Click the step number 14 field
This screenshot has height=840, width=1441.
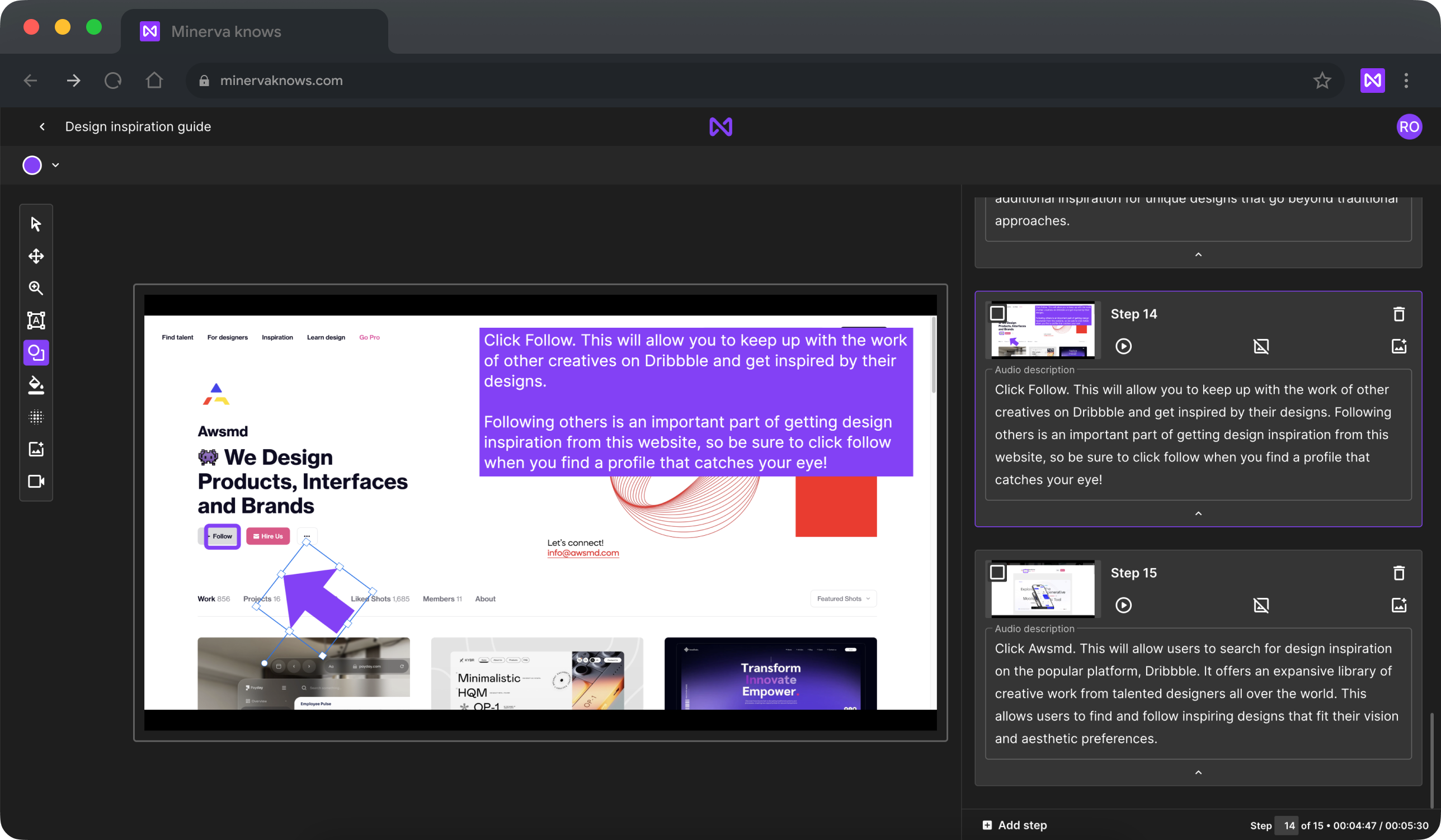[x=1287, y=825]
